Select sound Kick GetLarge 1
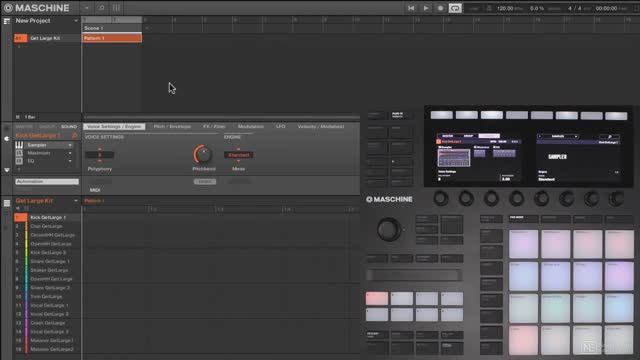The image size is (640, 360). tap(47, 218)
